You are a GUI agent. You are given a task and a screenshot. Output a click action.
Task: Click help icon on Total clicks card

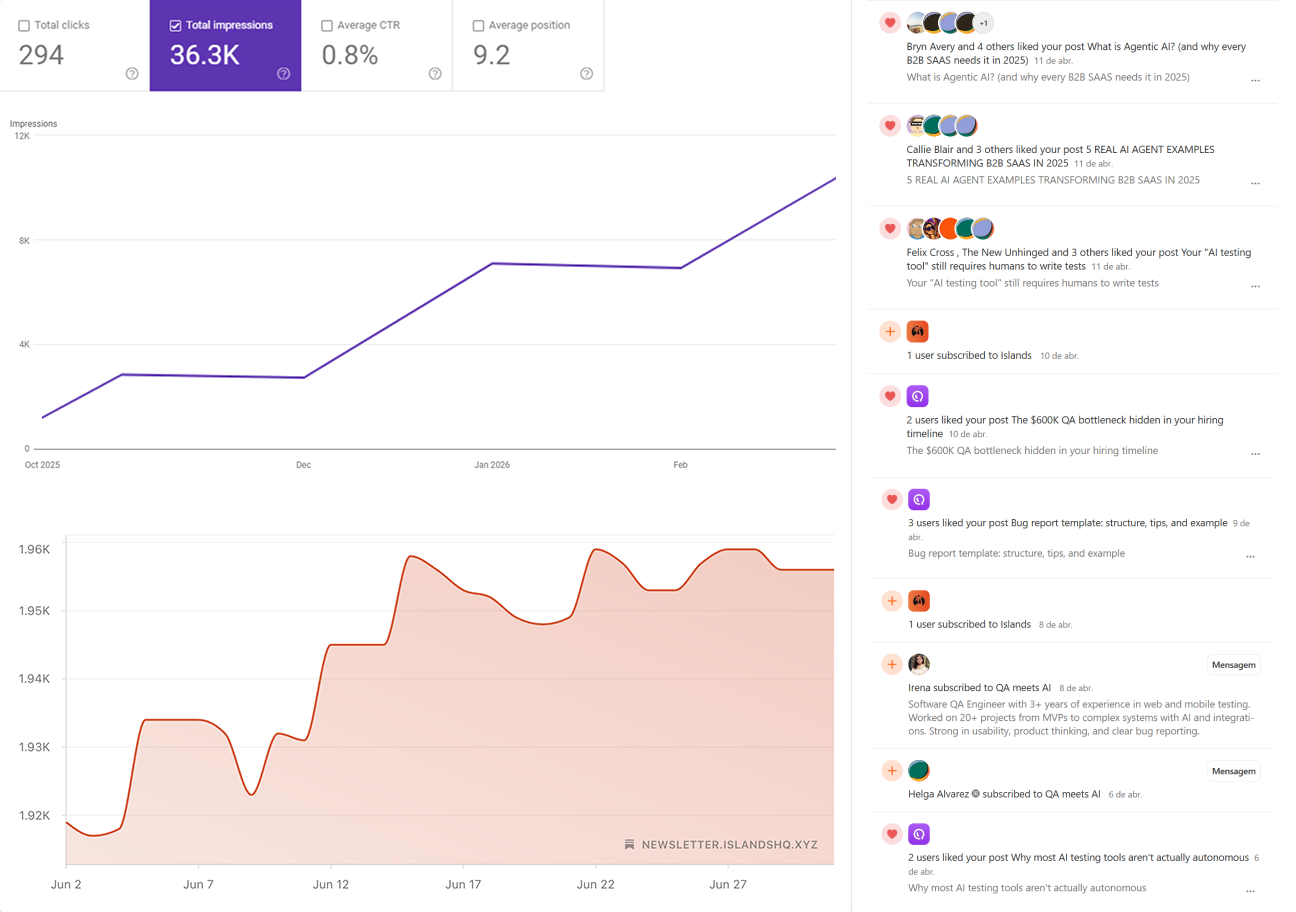tap(132, 73)
